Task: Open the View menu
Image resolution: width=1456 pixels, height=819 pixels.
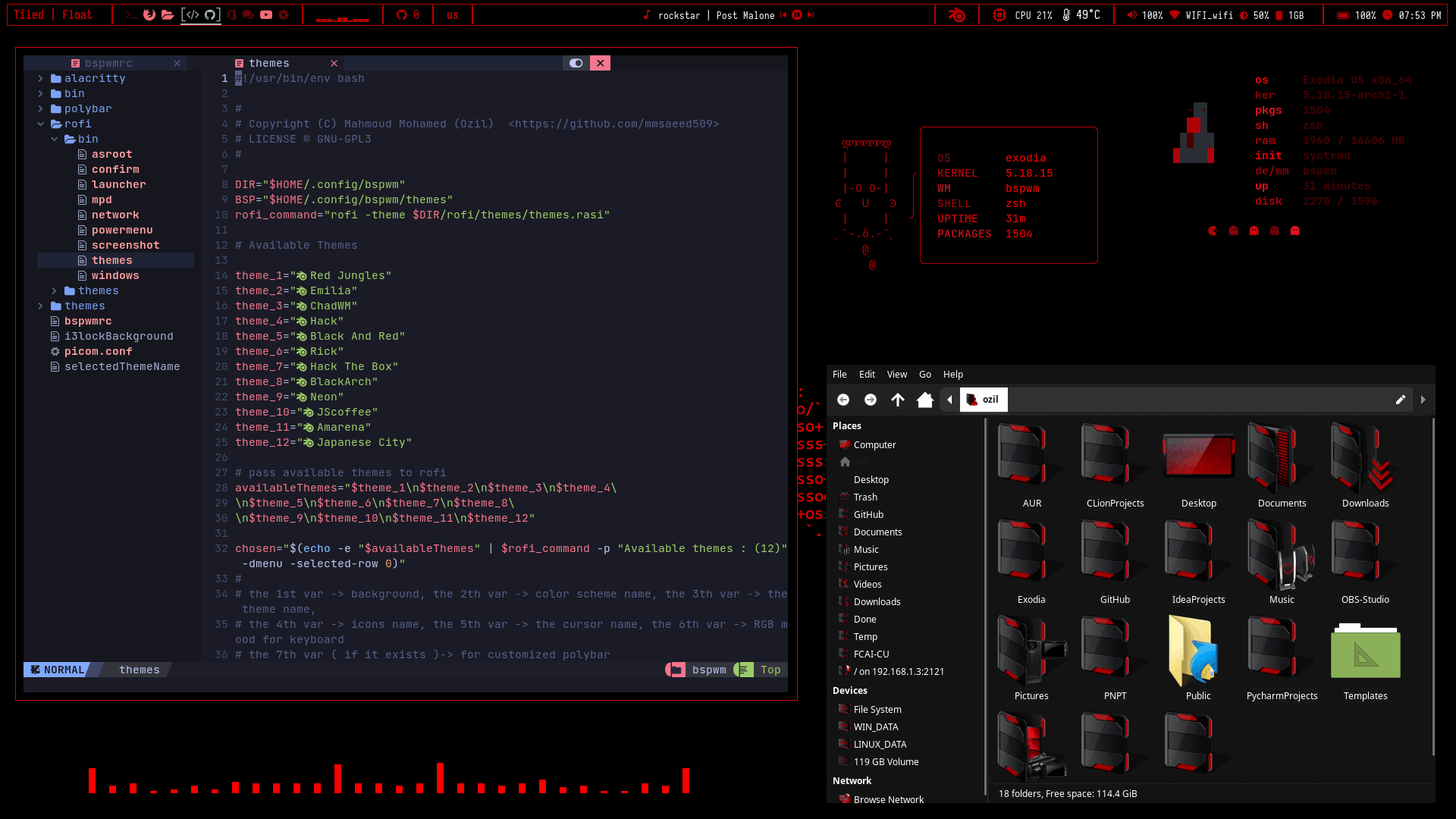Action: tap(896, 375)
